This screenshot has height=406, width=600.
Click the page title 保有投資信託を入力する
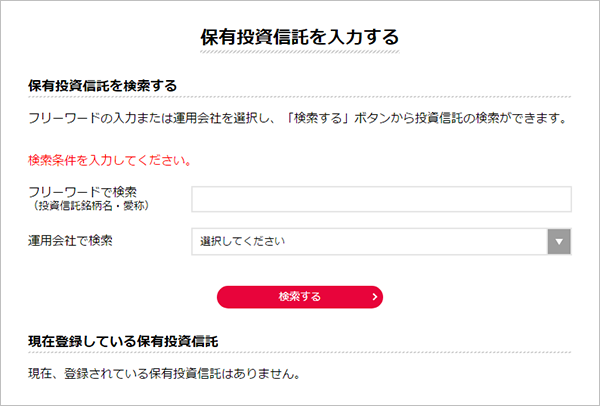tap(299, 37)
